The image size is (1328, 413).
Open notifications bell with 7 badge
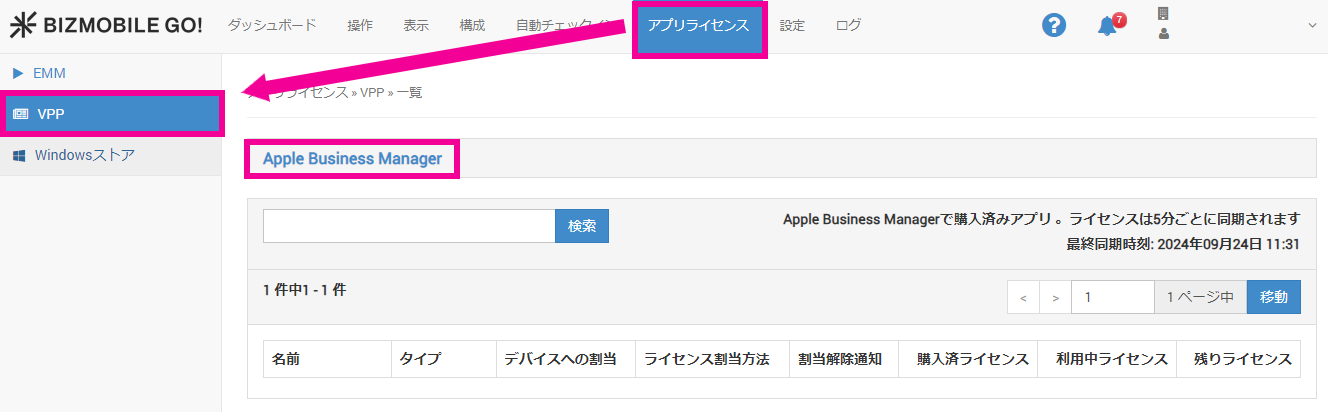(1108, 26)
